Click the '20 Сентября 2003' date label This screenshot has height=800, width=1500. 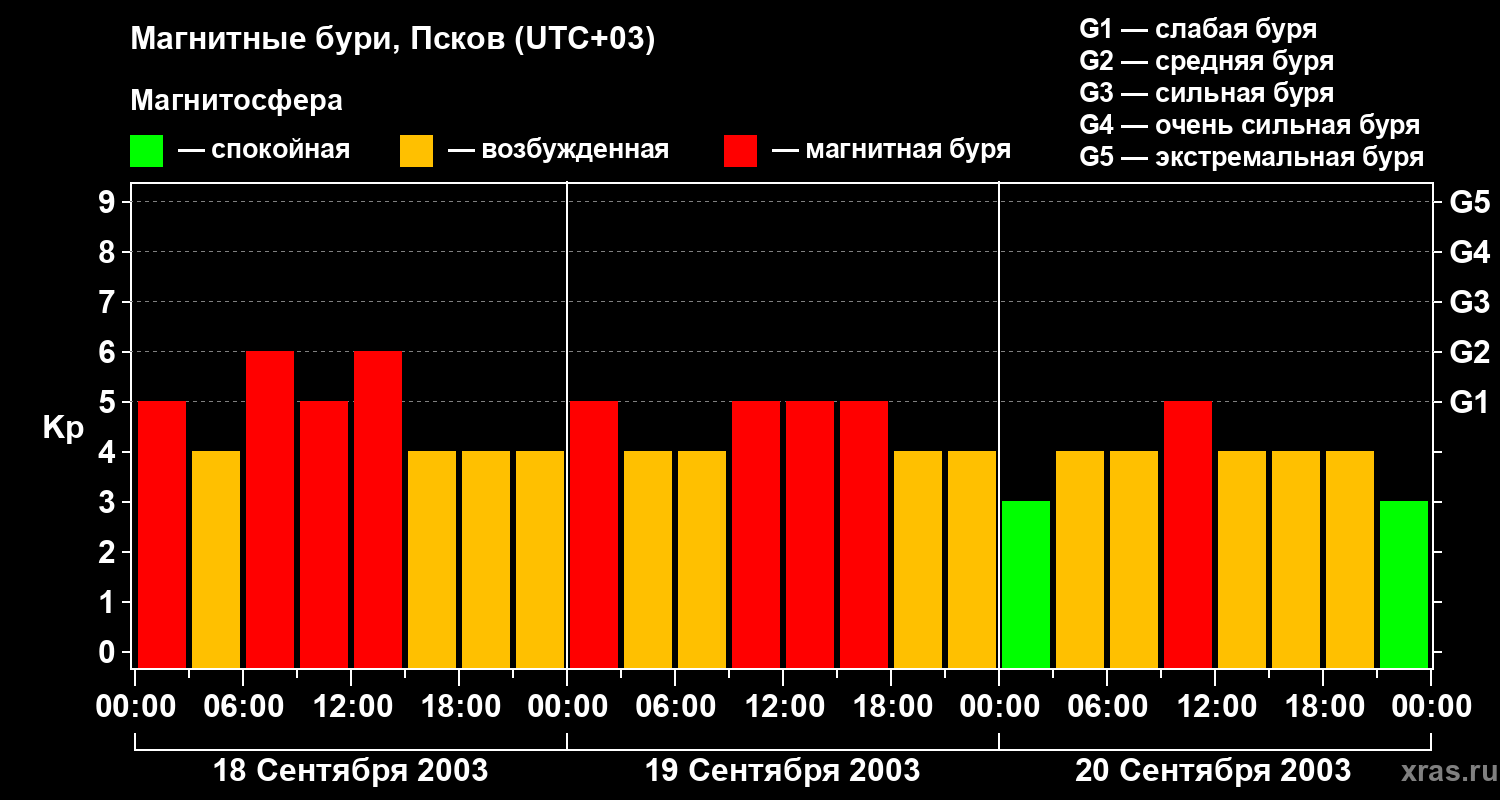1213,771
